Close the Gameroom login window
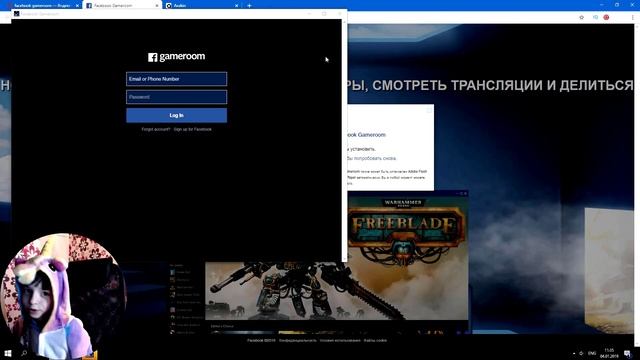640x360 pixels. click(340, 13)
